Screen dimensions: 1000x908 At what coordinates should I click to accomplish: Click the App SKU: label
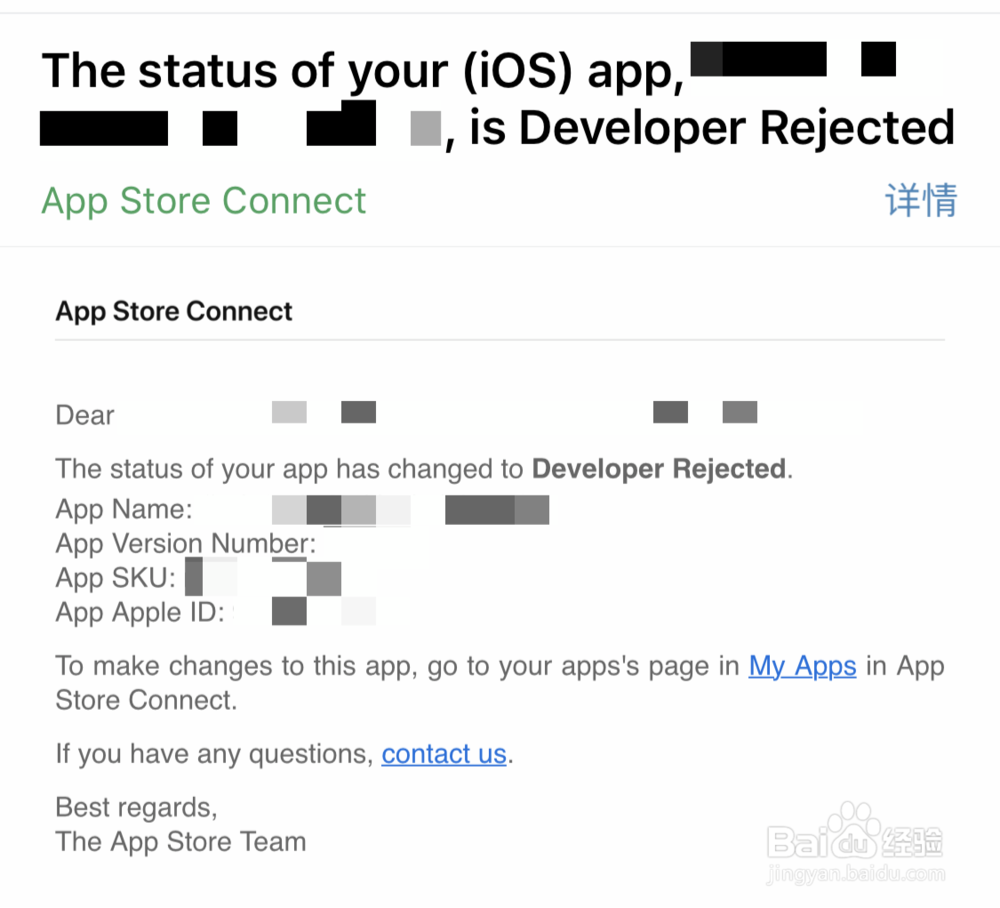coord(115,578)
